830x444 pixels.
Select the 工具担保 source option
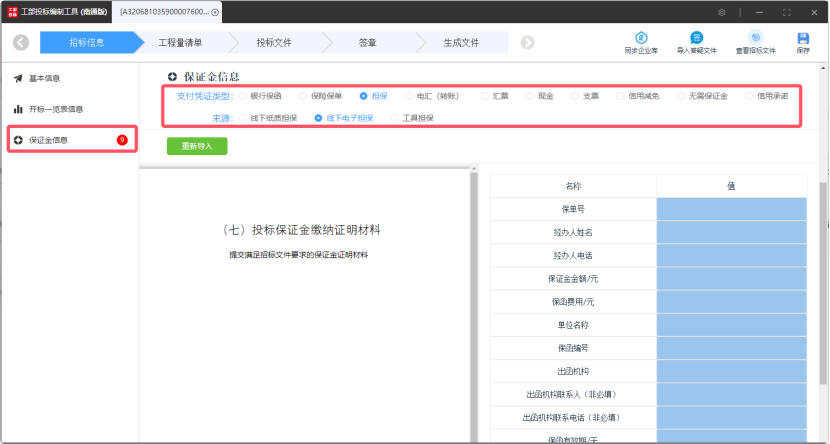(394, 118)
